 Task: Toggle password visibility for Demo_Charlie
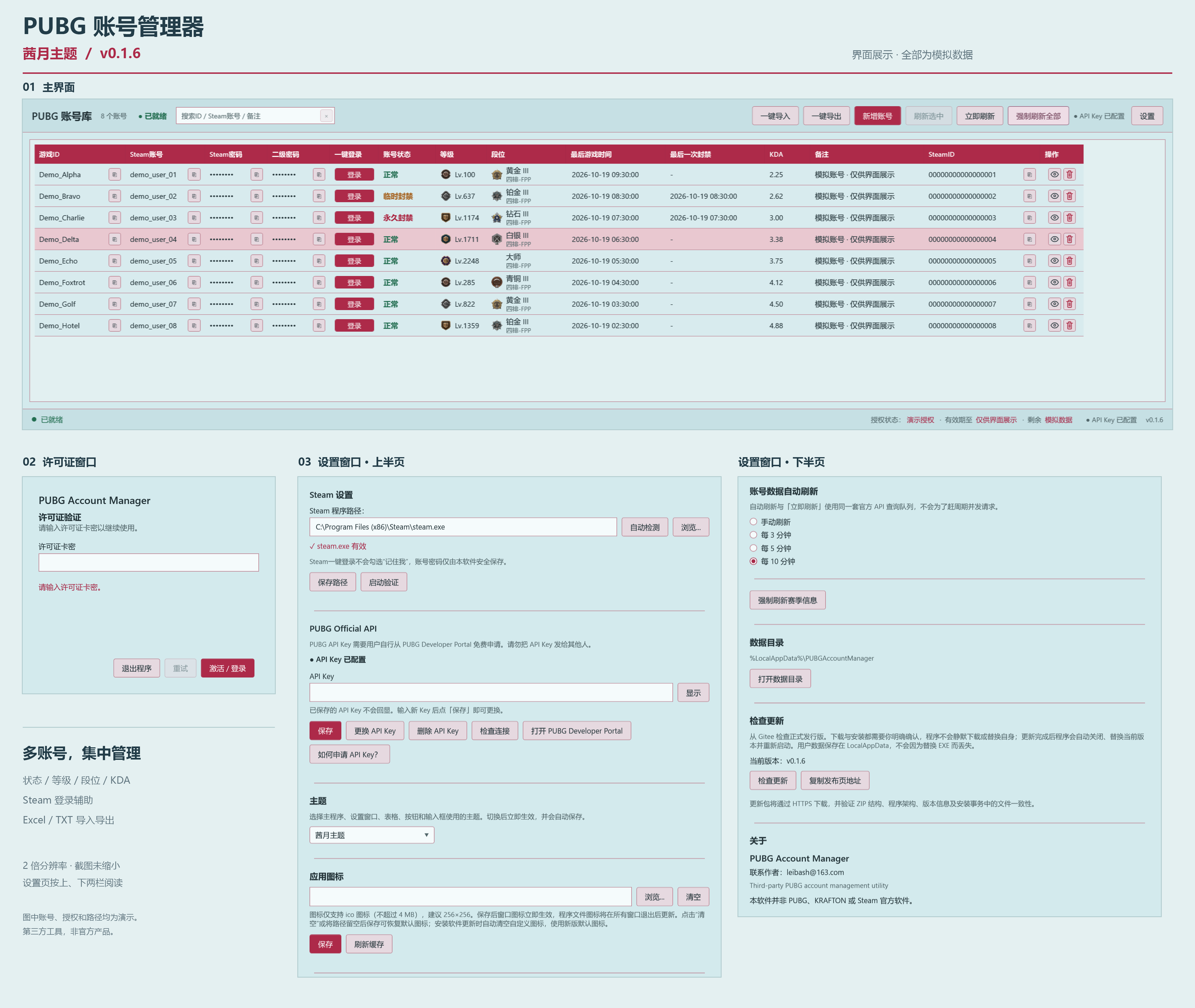1054,218
